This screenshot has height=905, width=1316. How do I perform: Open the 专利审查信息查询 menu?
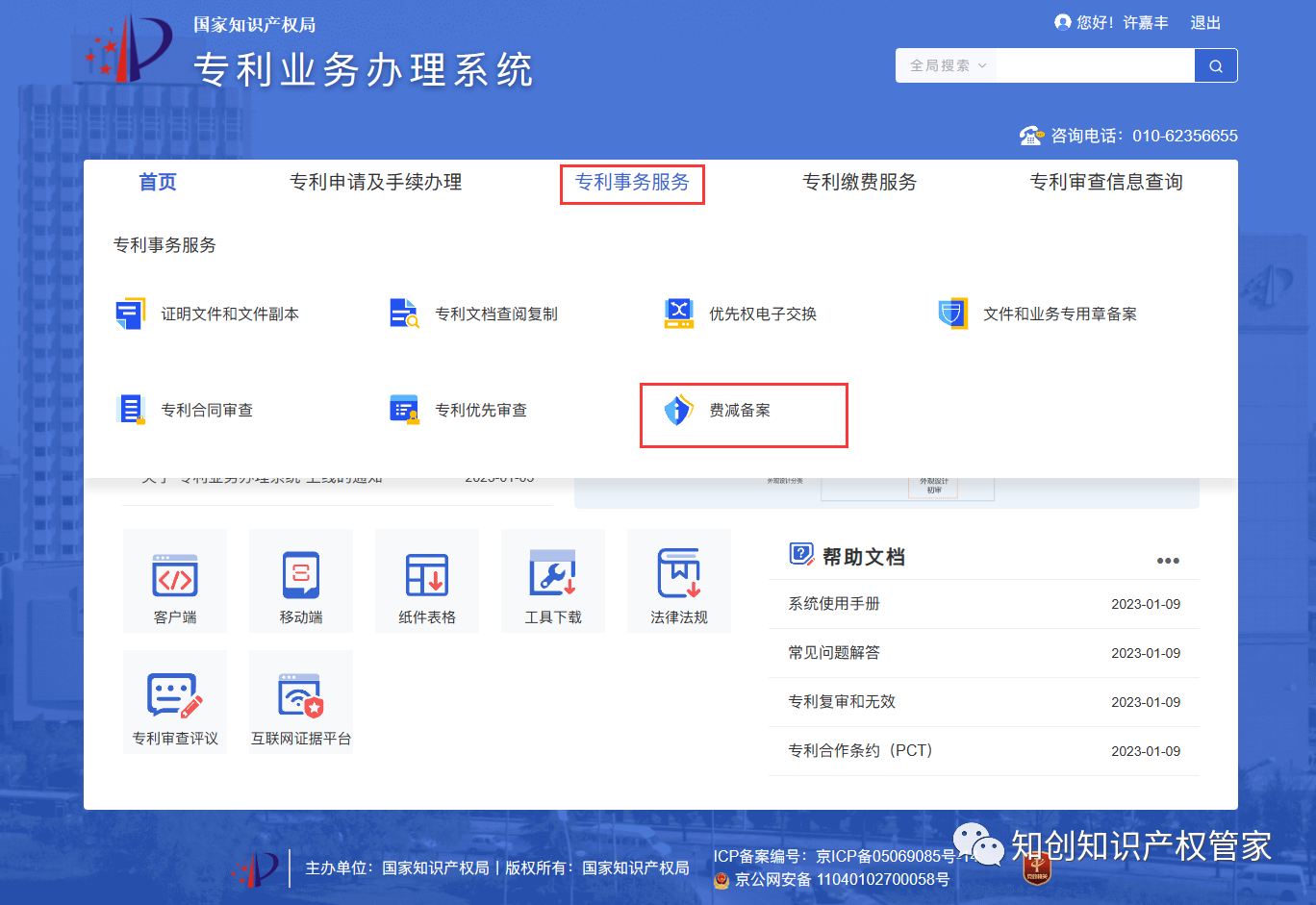coord(1106,182)
